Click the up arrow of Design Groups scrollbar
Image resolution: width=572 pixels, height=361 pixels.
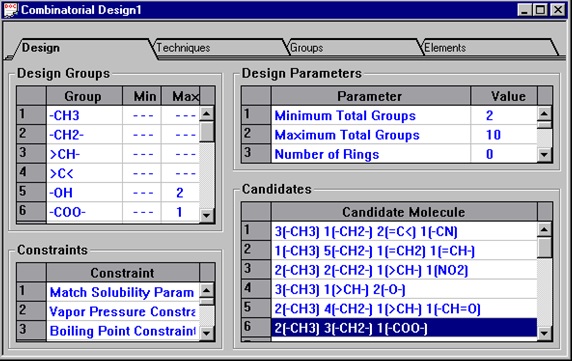(x=206, y=114)
